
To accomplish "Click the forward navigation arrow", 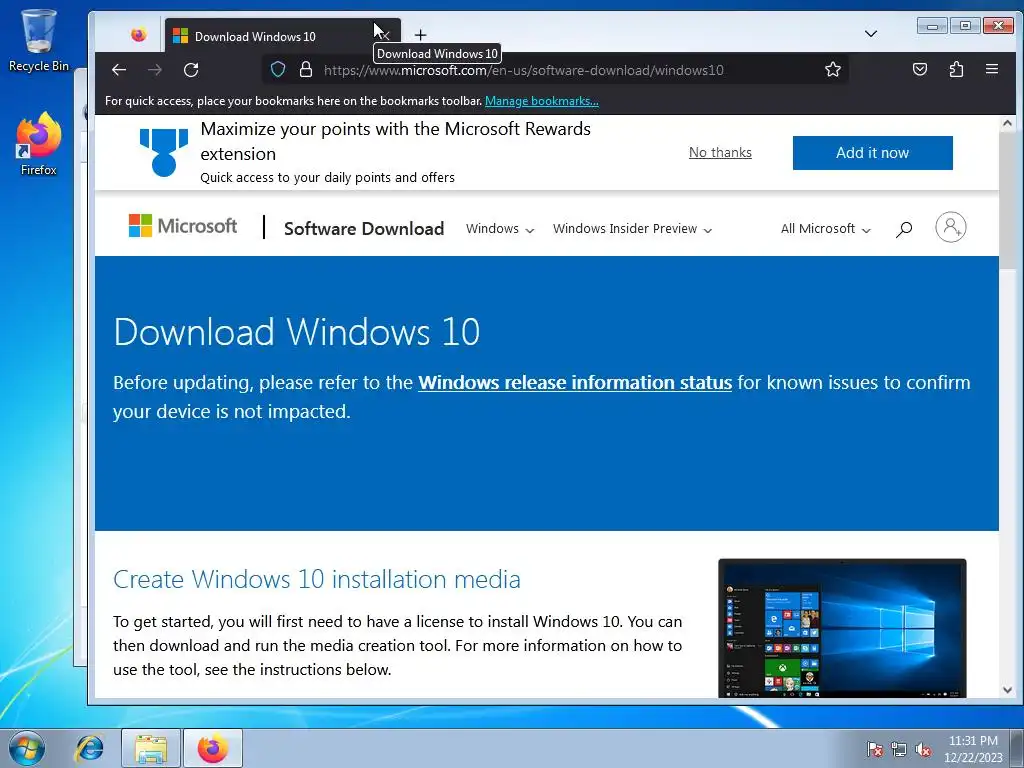I will 155,70.
